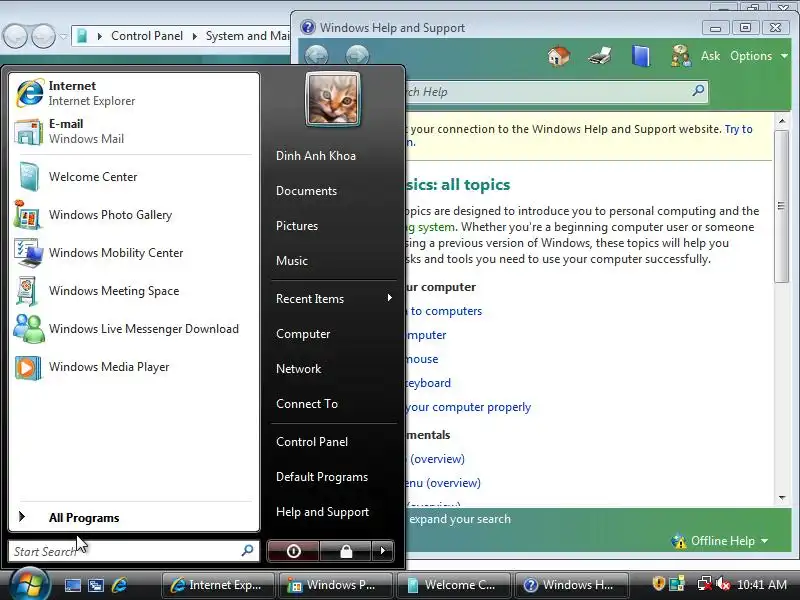Open Windows Live Messenger Download
The height and width of the screenshot is (600, 800).
click(x=134, y=329)
